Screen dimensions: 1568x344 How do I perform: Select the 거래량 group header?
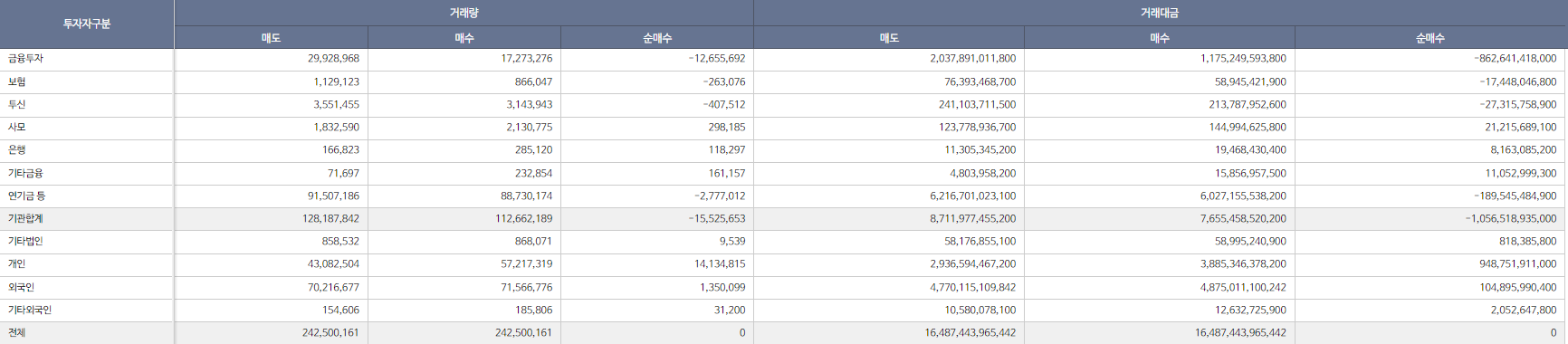click(464, 13)
